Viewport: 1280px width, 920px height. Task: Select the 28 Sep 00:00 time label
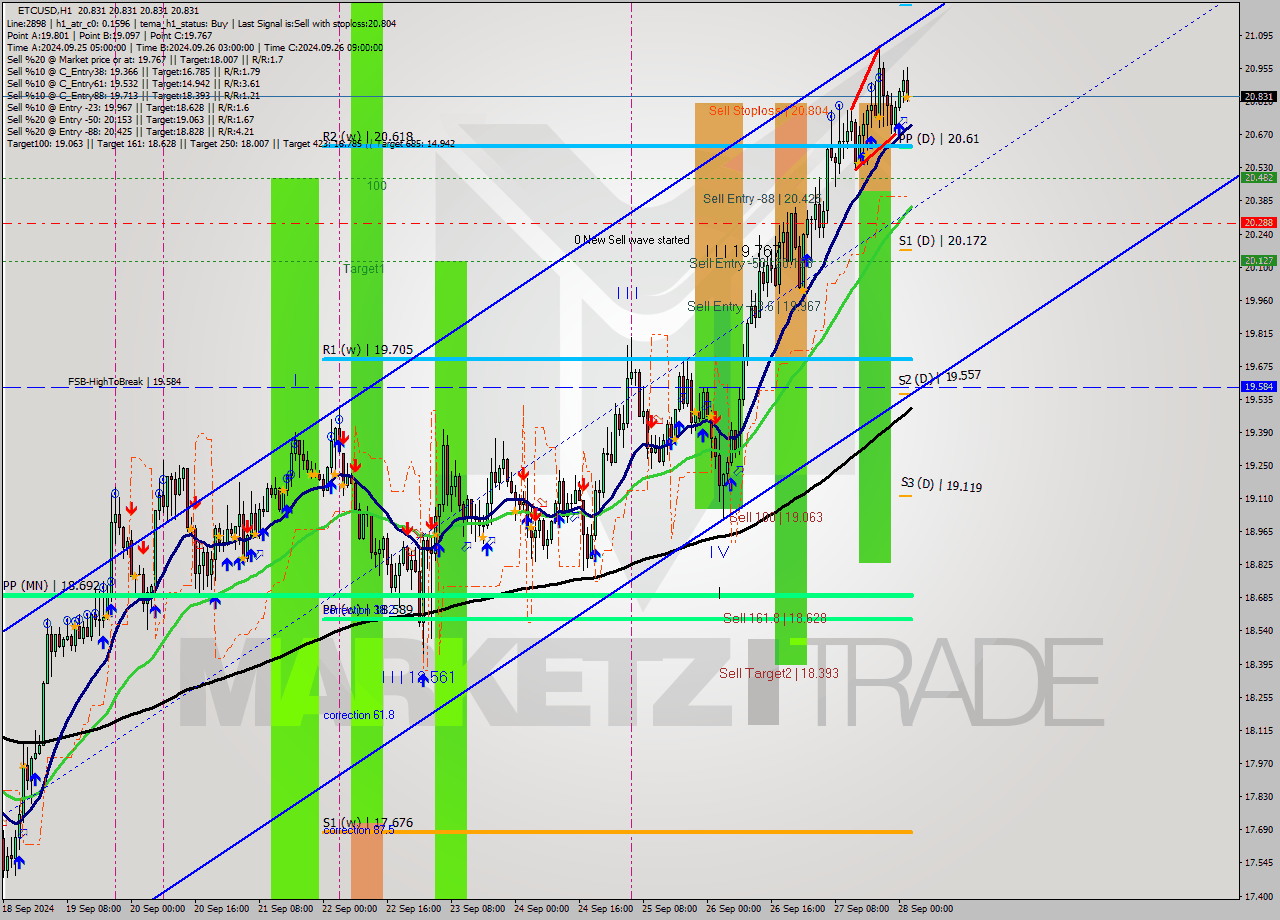[925, 910]
